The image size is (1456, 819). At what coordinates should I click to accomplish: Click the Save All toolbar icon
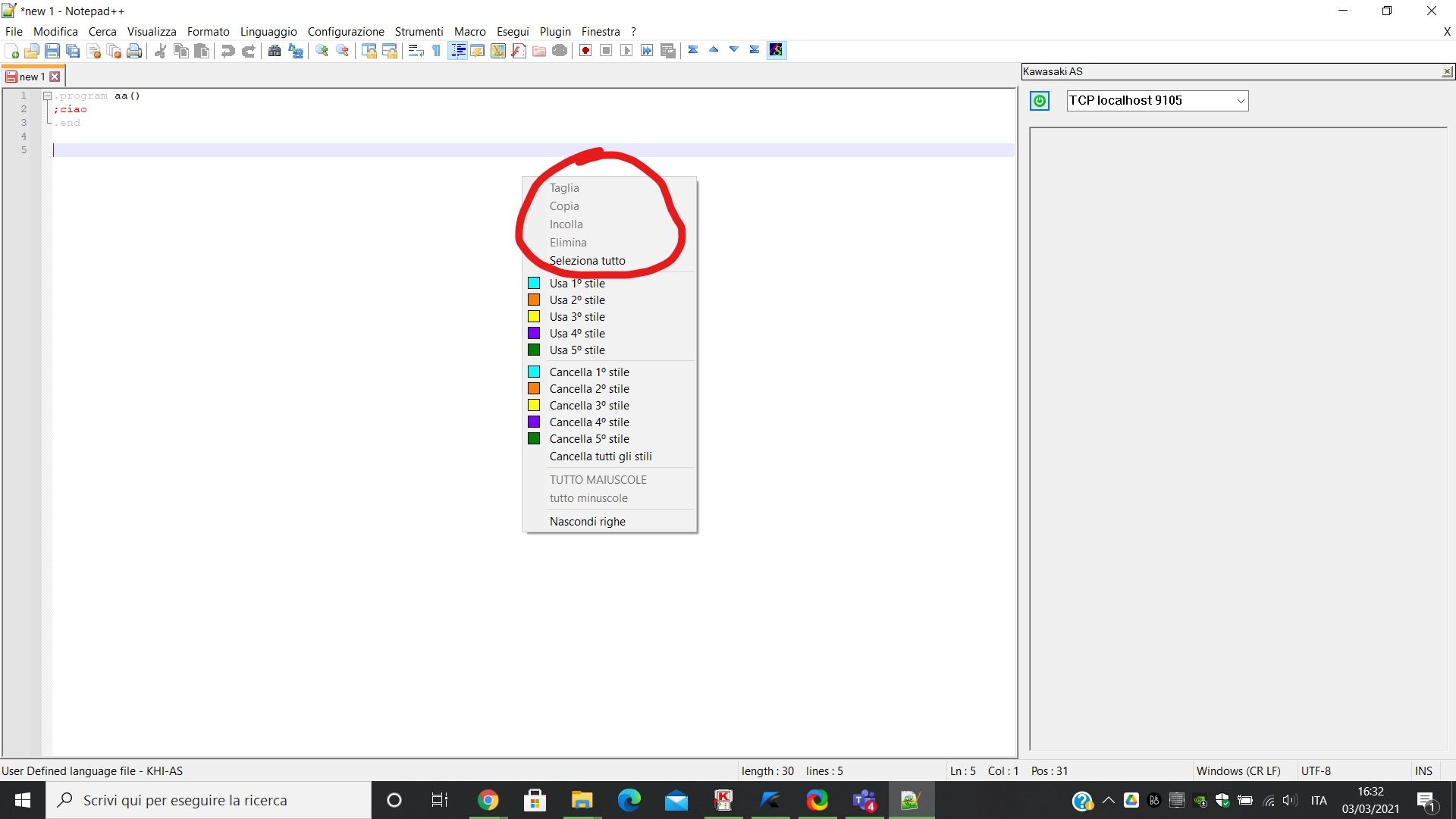[x=73, y=51]
